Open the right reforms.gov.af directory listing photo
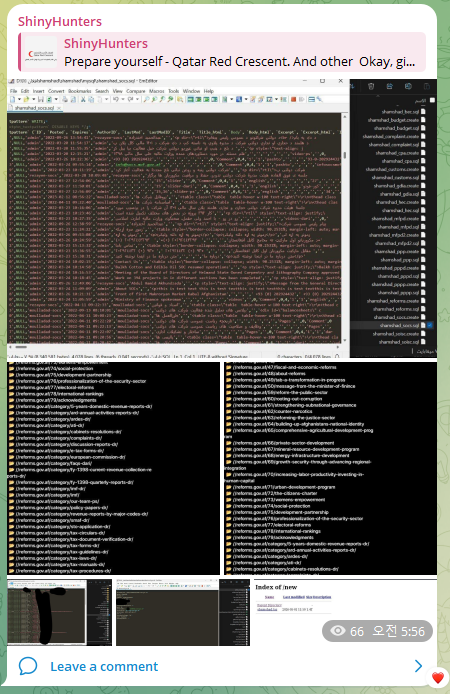 330,469
